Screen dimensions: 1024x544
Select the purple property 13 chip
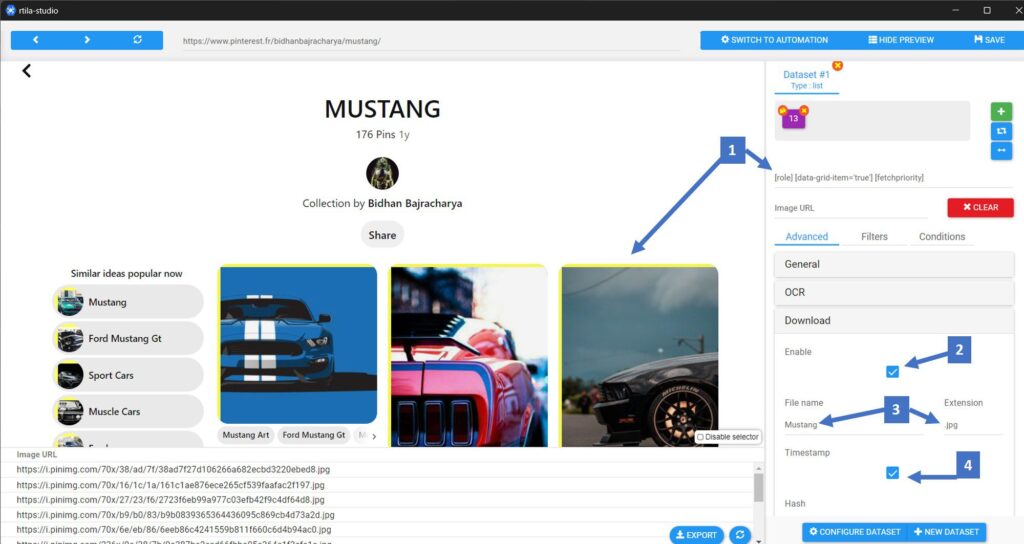pyautogui.click(x=793, y=118)
